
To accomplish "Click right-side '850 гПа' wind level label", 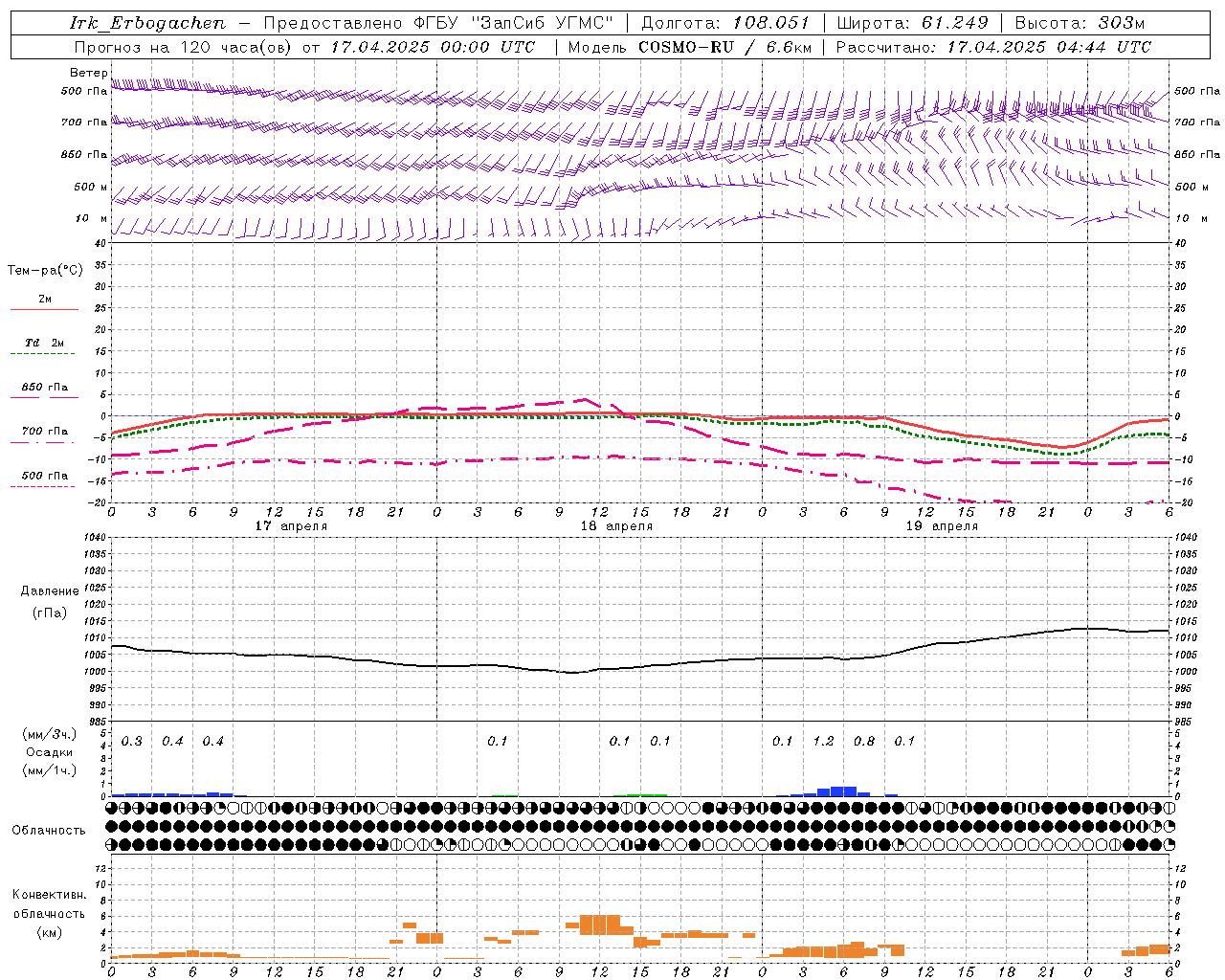I will (1196, 154).
